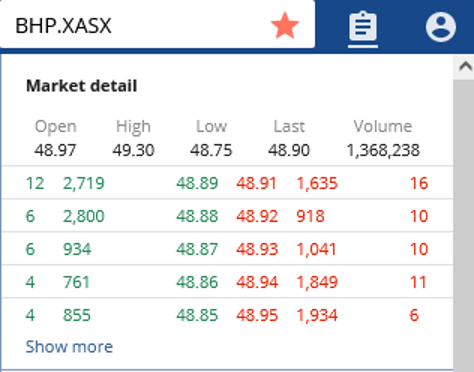Toggle the favorite star for BHP.XASX
The image size is (474, 372).
(x=285, y=26)
